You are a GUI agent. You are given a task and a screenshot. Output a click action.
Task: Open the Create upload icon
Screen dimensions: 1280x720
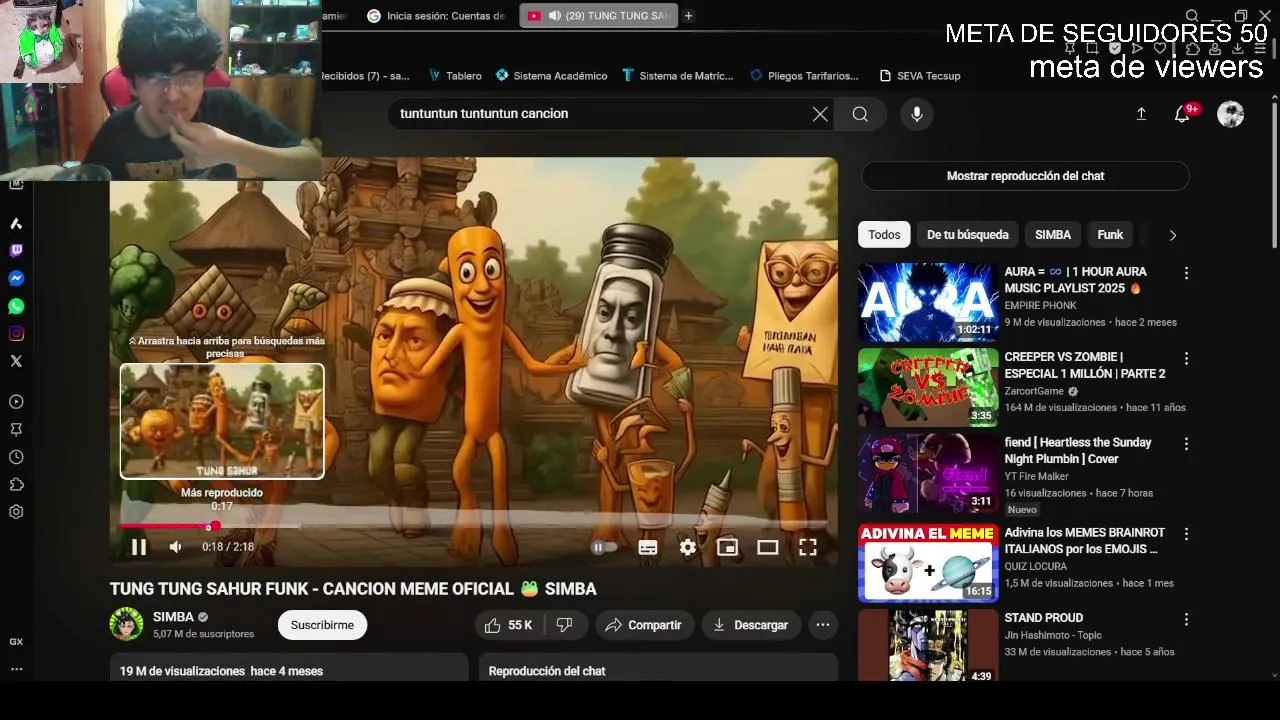coord(1141,114)
